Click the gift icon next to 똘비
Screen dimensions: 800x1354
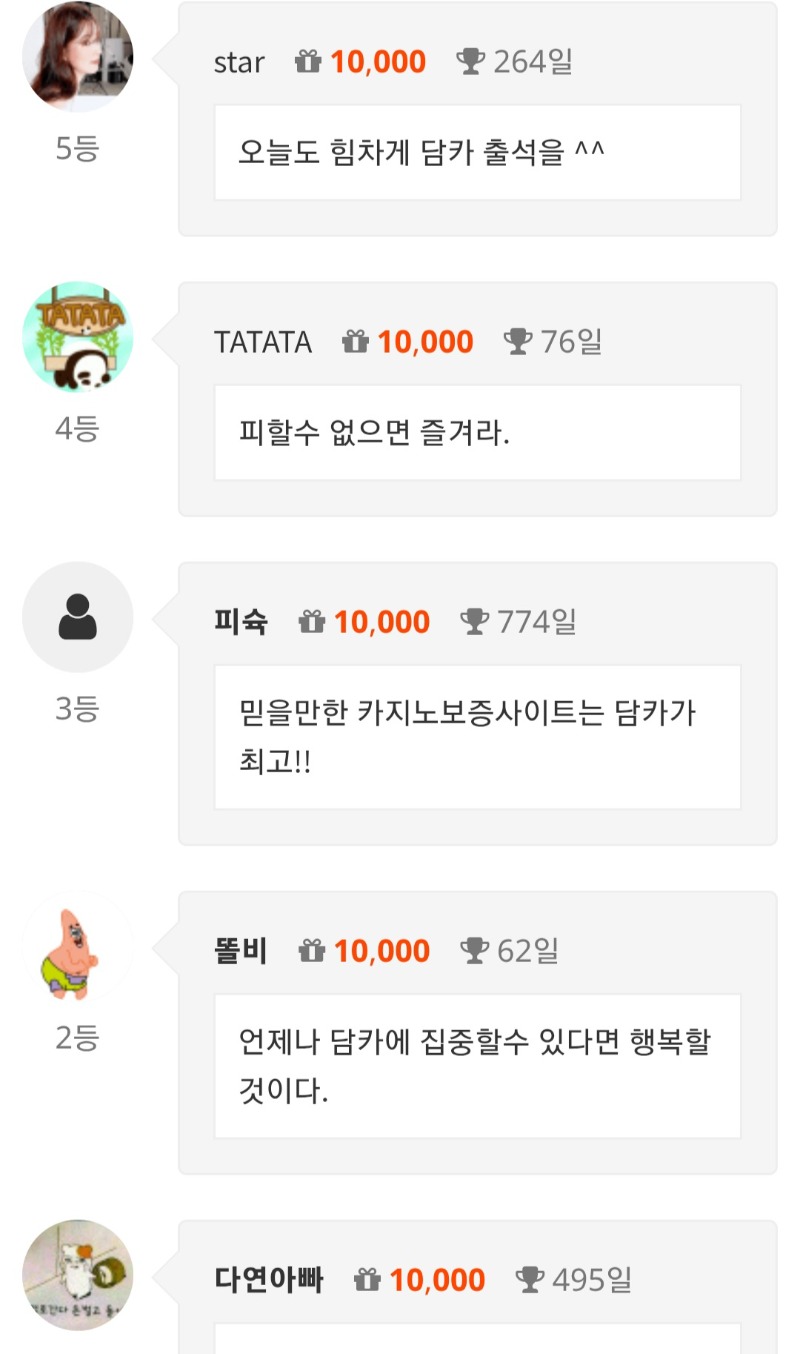[312, 951]
